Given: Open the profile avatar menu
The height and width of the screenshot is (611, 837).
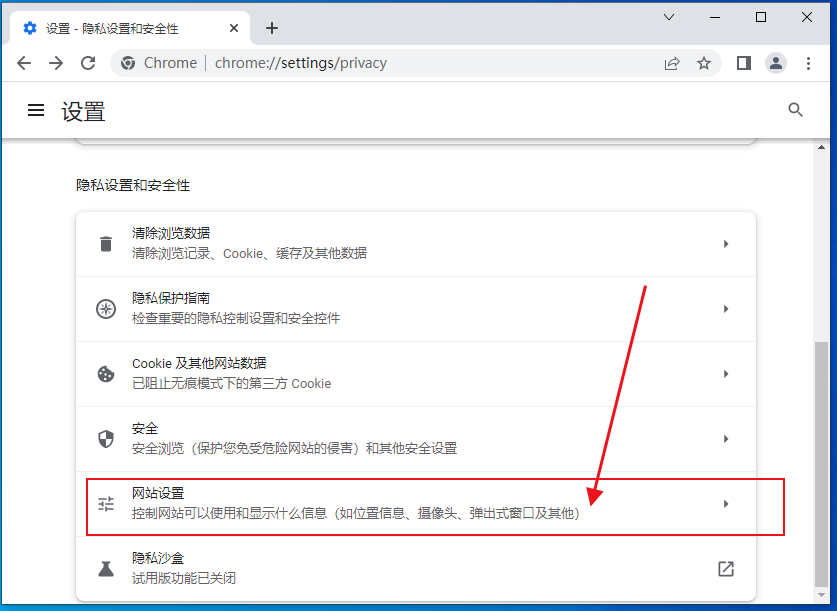Looking at the screenshot, I should click(776, 63).
